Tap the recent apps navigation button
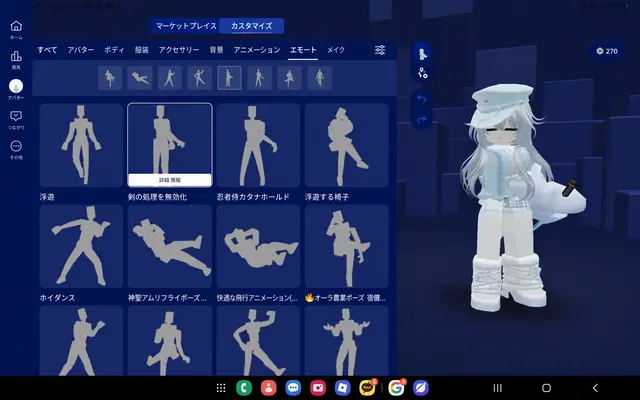 pos(497,388)
